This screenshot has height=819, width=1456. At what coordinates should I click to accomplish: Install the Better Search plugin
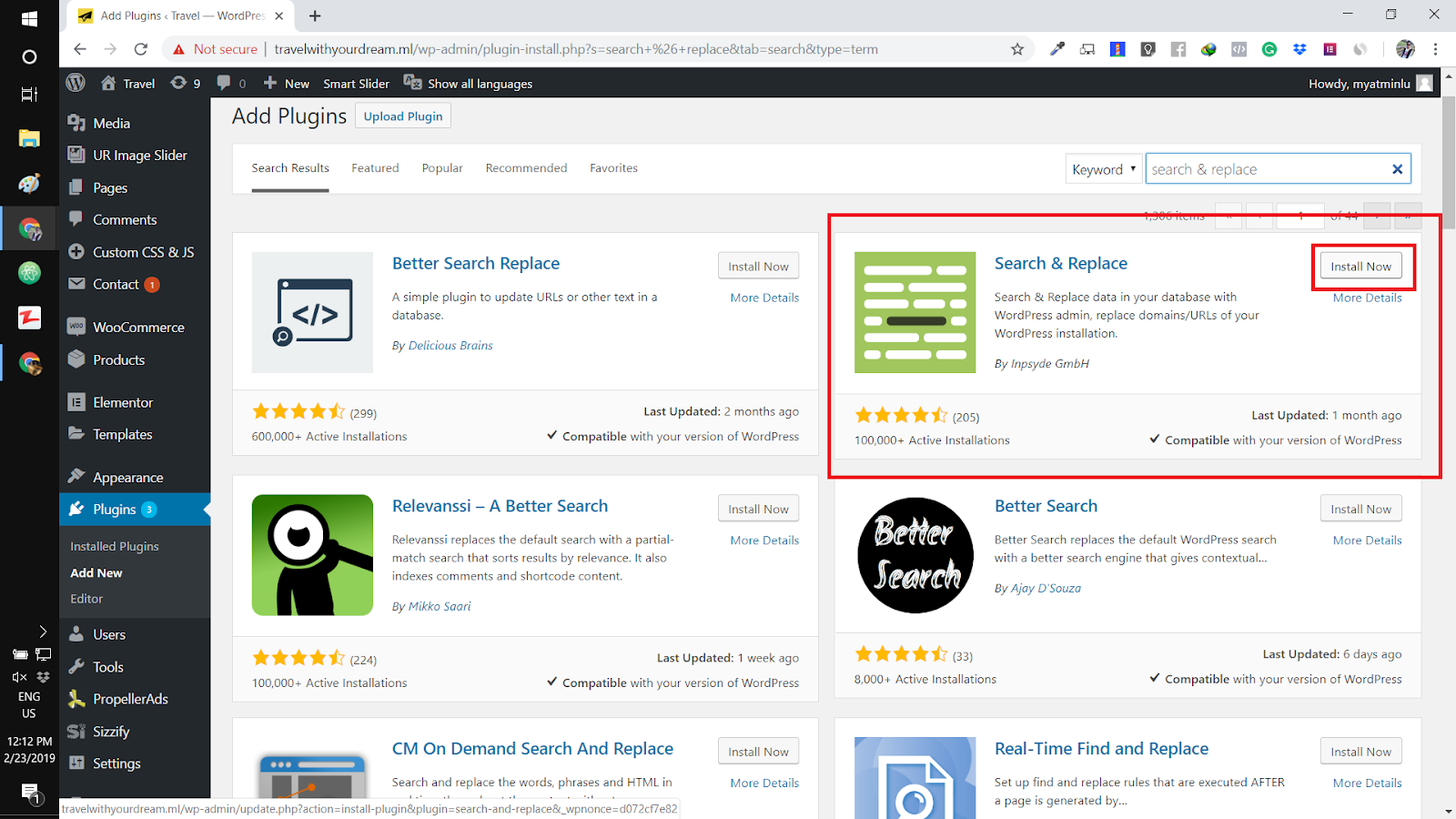(x=1360, y=509)
